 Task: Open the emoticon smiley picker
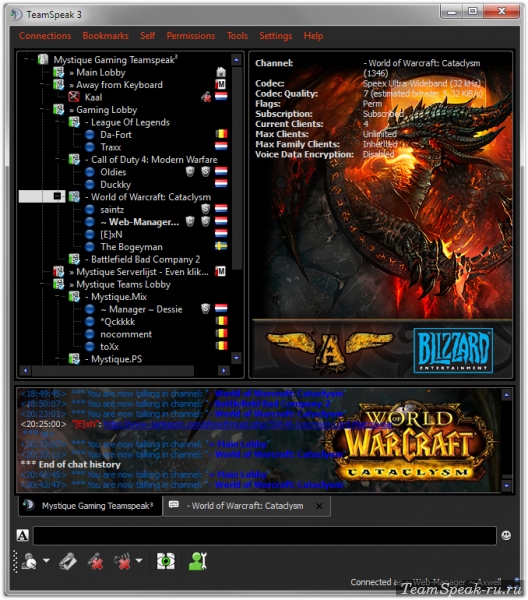point(506,535)
